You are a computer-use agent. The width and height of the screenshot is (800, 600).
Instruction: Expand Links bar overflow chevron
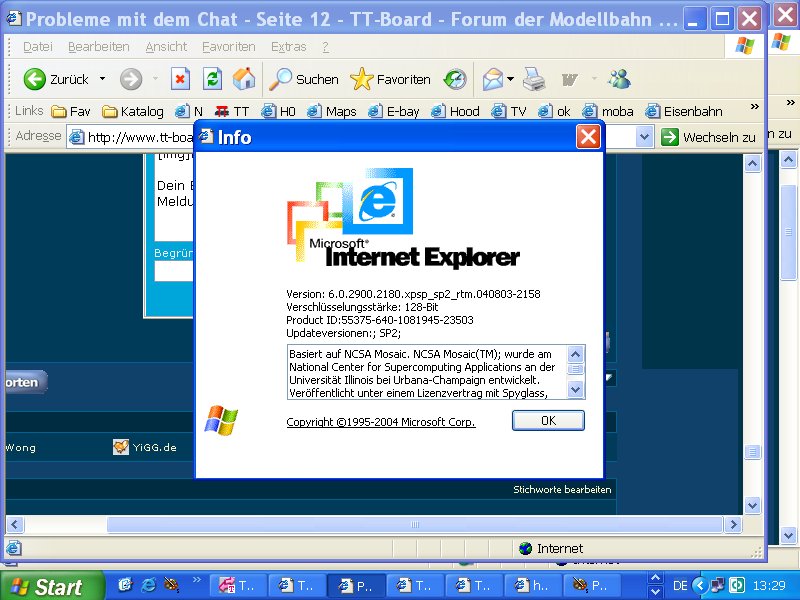(755, 107)
